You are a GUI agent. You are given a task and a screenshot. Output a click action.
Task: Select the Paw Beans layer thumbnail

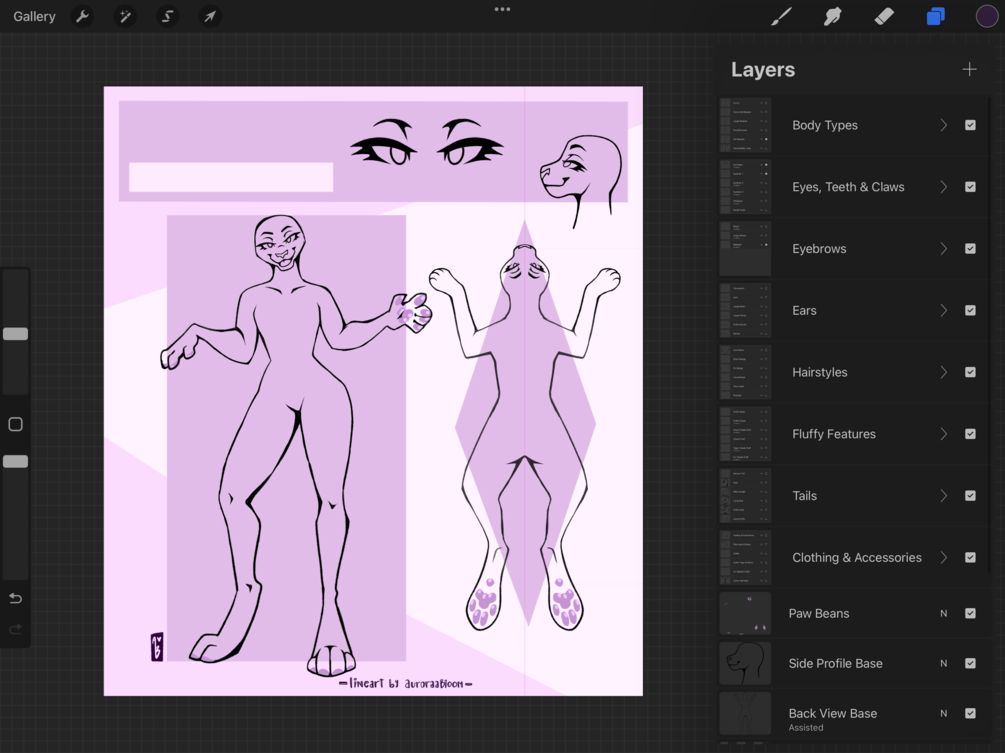coord(745,613)
